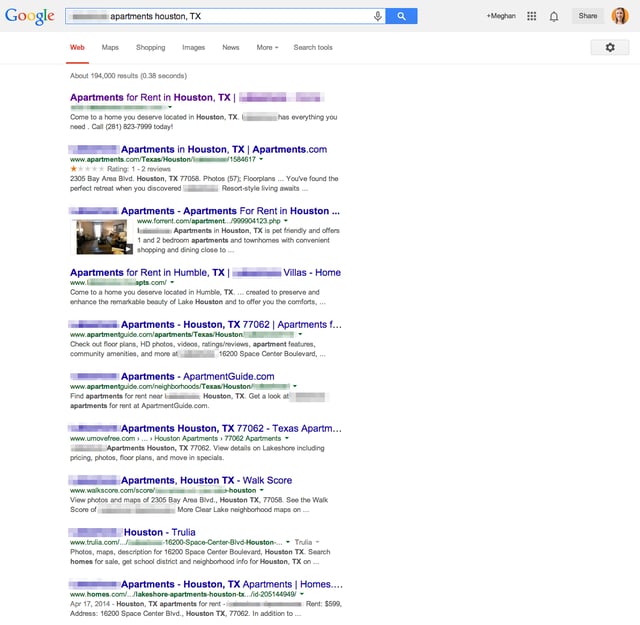This screenshot has width=640, height=625.
Task: Click the blue search magnifier button
Action: pos(401,16)
